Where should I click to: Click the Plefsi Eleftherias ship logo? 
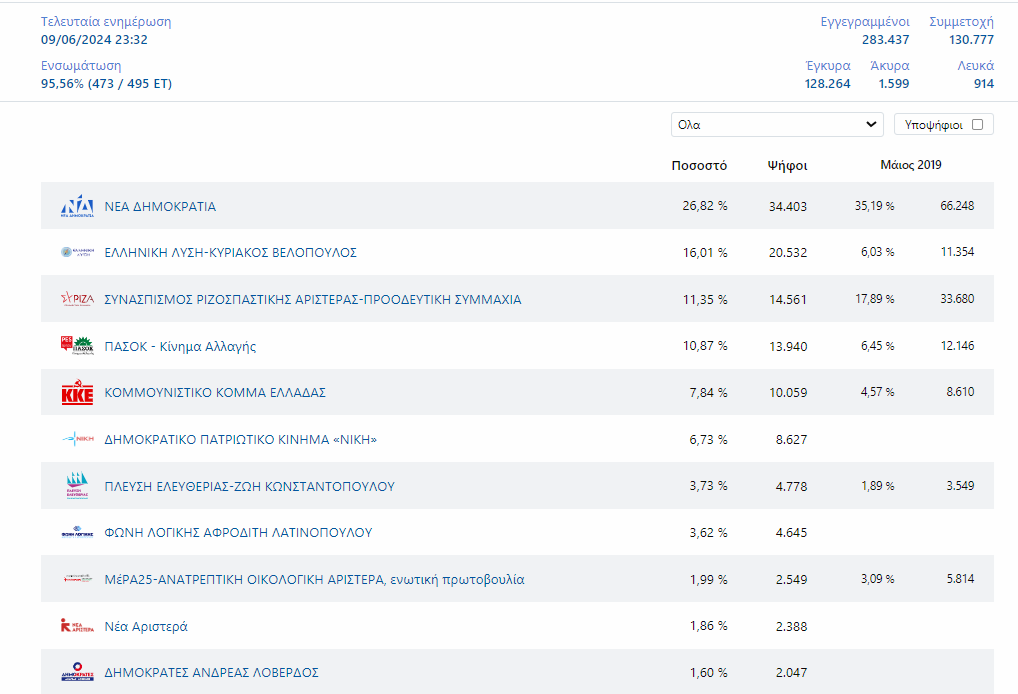pos(77,486)
